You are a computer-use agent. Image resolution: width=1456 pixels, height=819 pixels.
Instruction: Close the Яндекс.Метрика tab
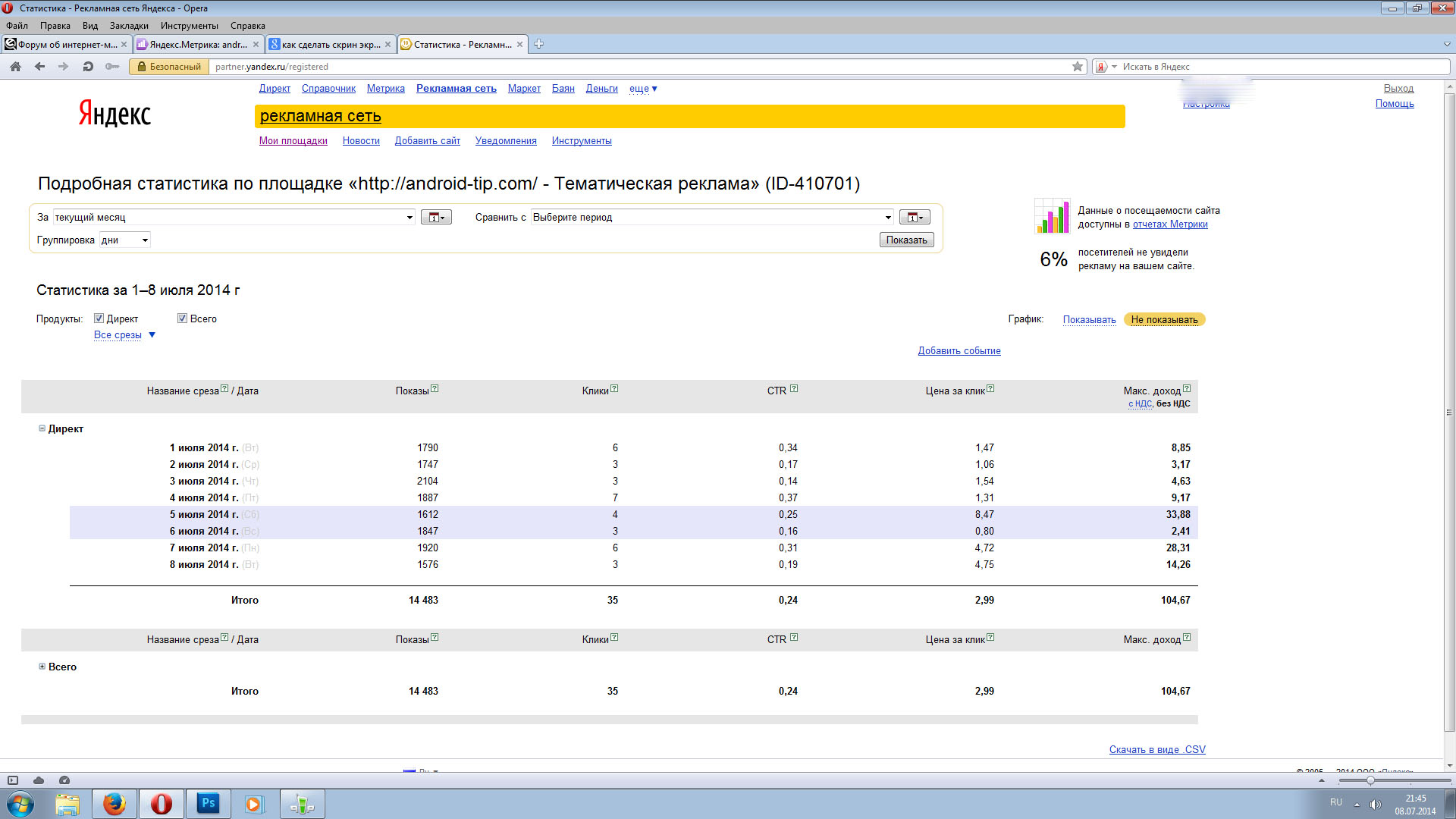point(256,45)
